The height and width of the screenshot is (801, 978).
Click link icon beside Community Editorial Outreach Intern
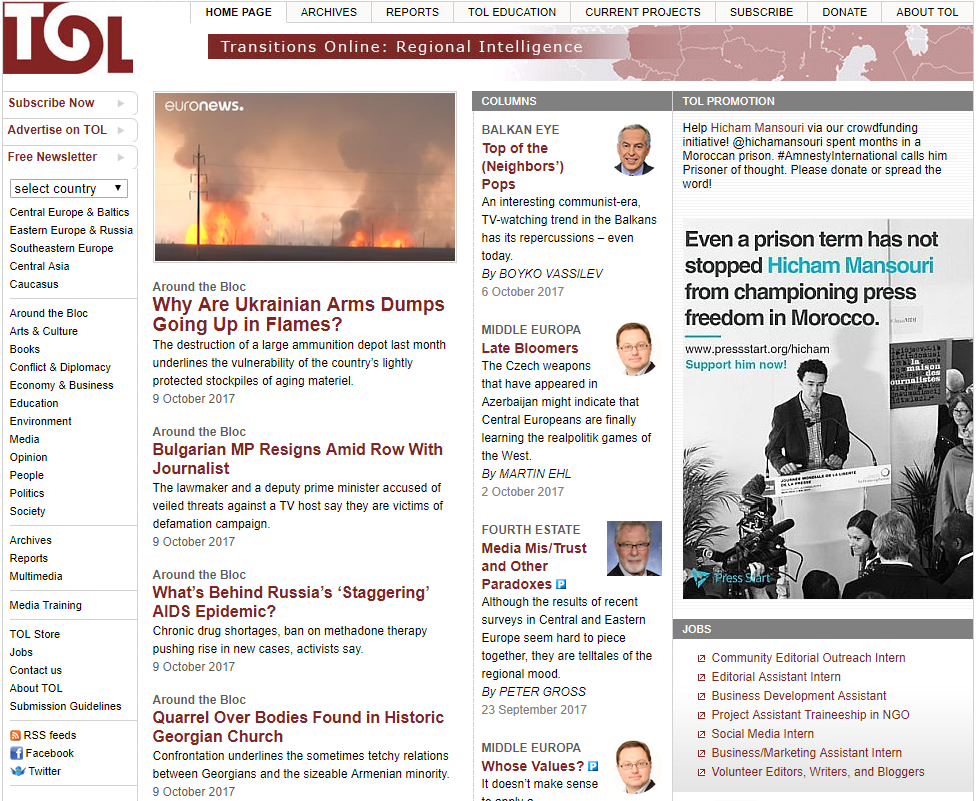701,658
